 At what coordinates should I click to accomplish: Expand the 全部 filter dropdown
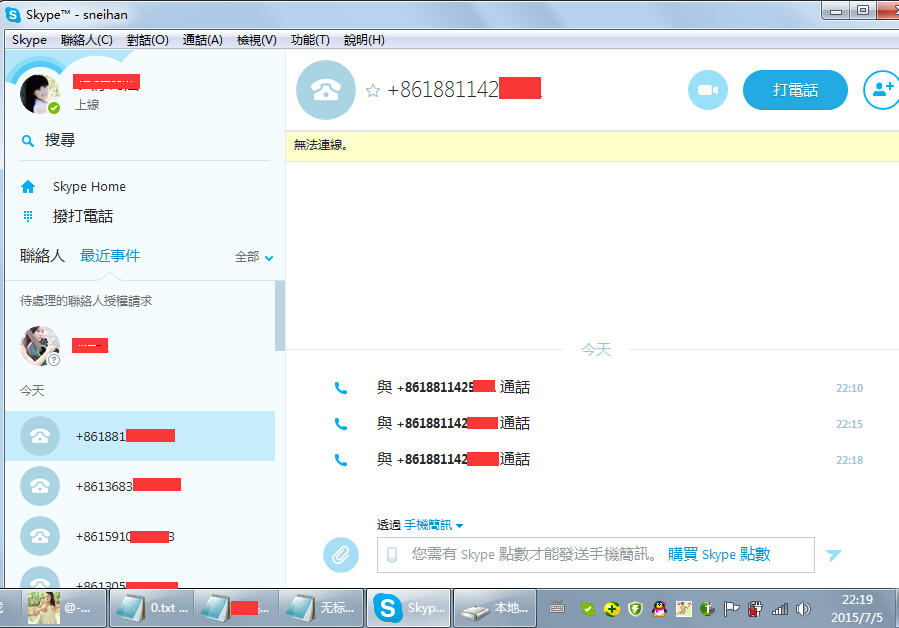(254, 257)
